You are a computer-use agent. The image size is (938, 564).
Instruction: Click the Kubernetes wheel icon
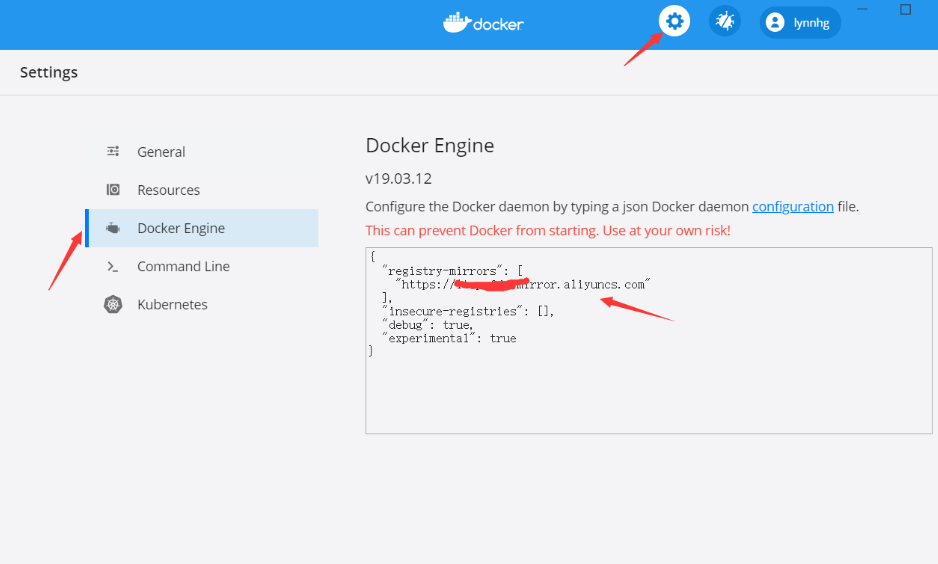[113, 304]
